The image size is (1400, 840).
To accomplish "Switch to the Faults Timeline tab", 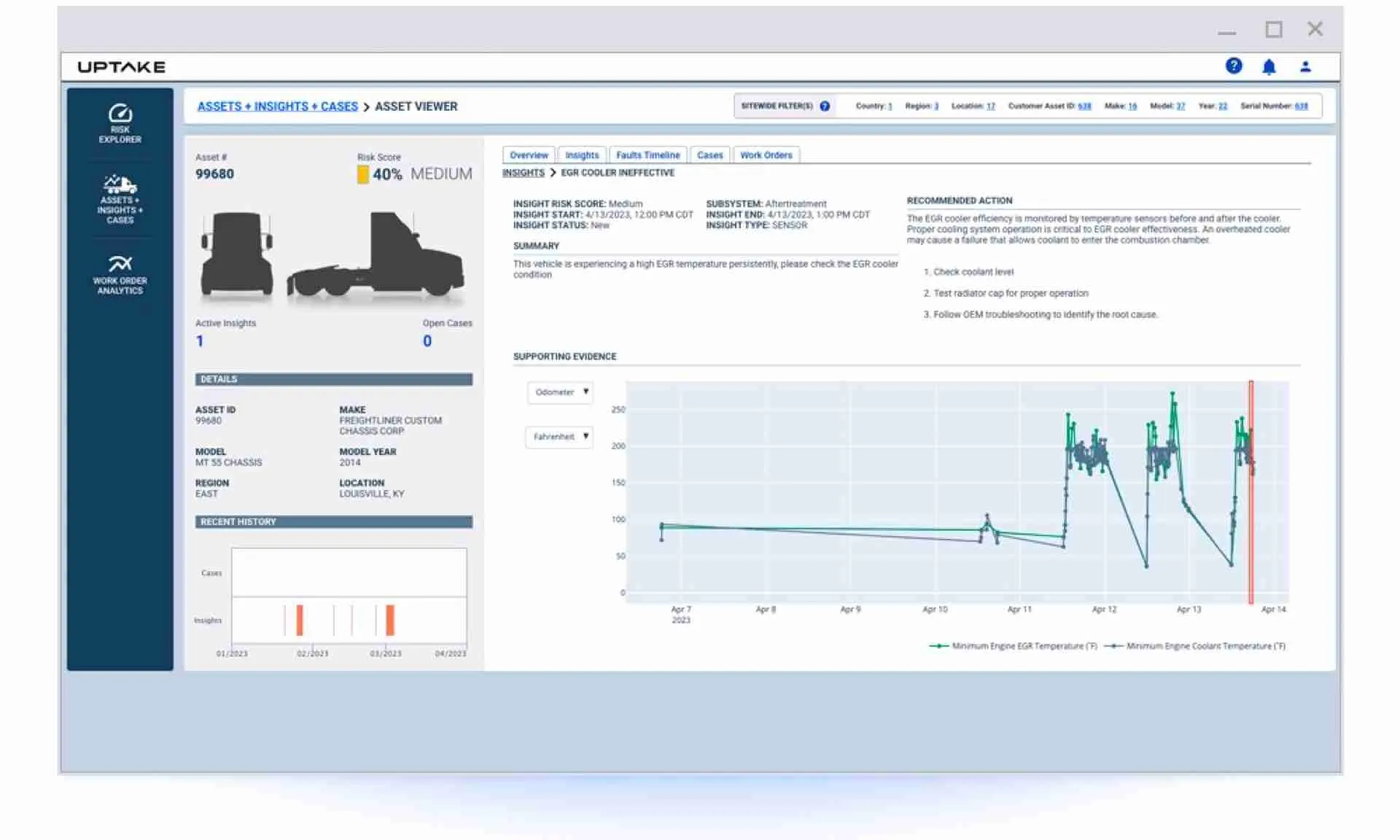I will (647, 155).
